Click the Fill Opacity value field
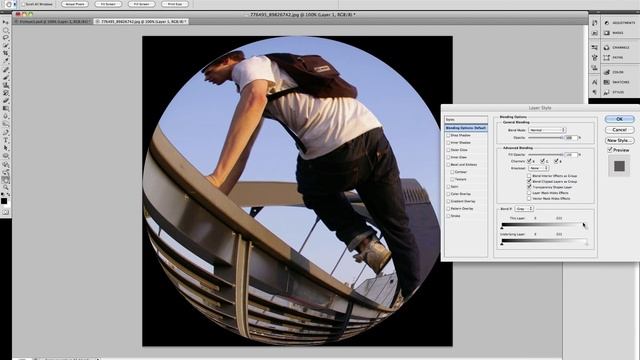The height and width of the screenshot is (360, 640). pyautogui.click(x=571, y=155)
